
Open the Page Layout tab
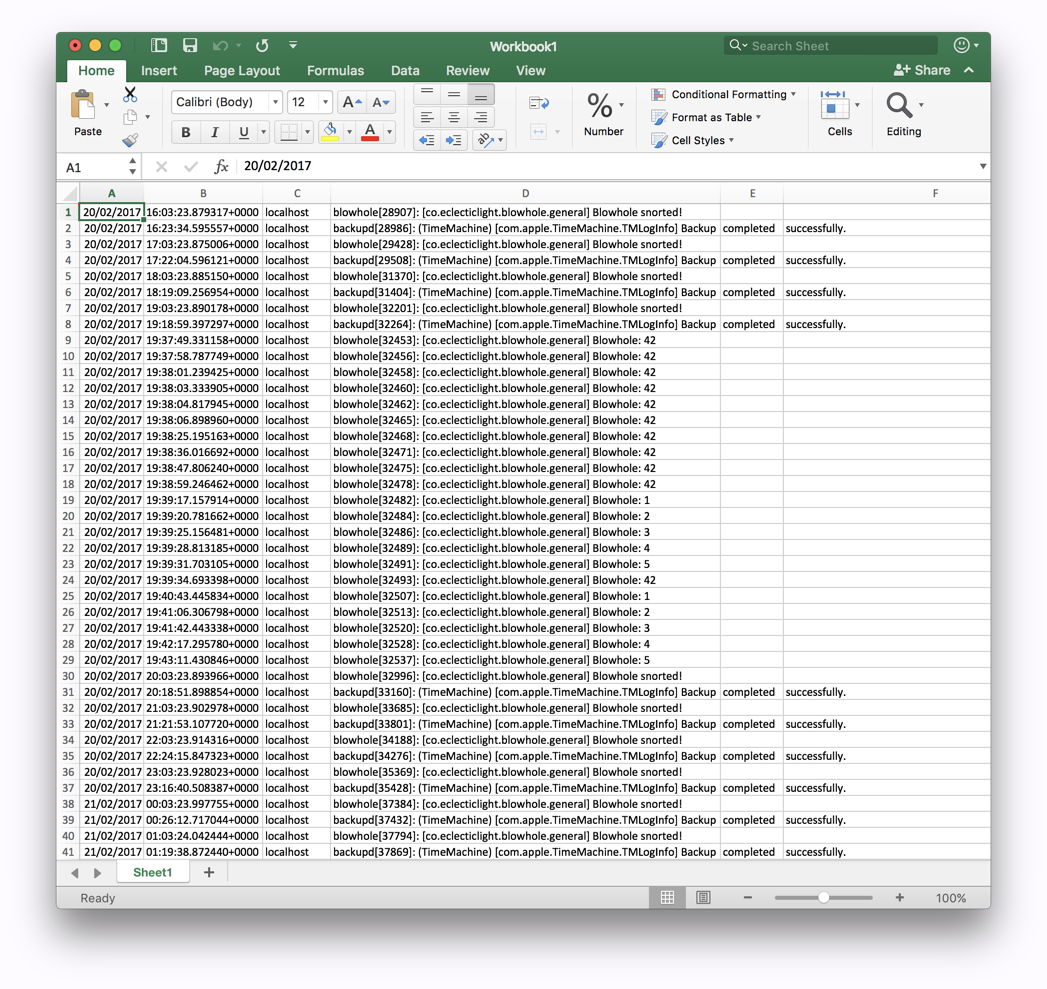242,71
